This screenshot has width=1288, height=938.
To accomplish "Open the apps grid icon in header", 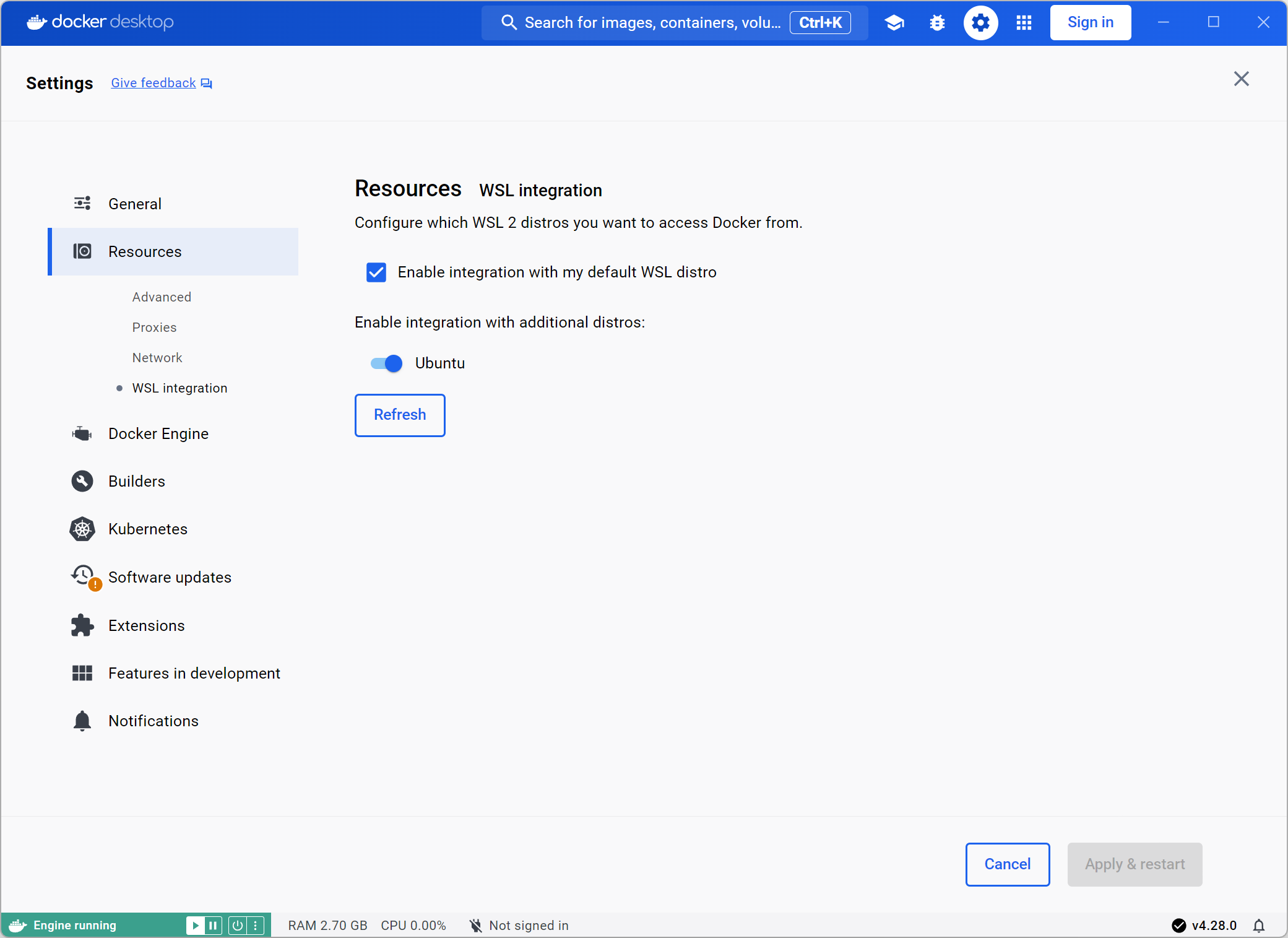I will 1024,23.
